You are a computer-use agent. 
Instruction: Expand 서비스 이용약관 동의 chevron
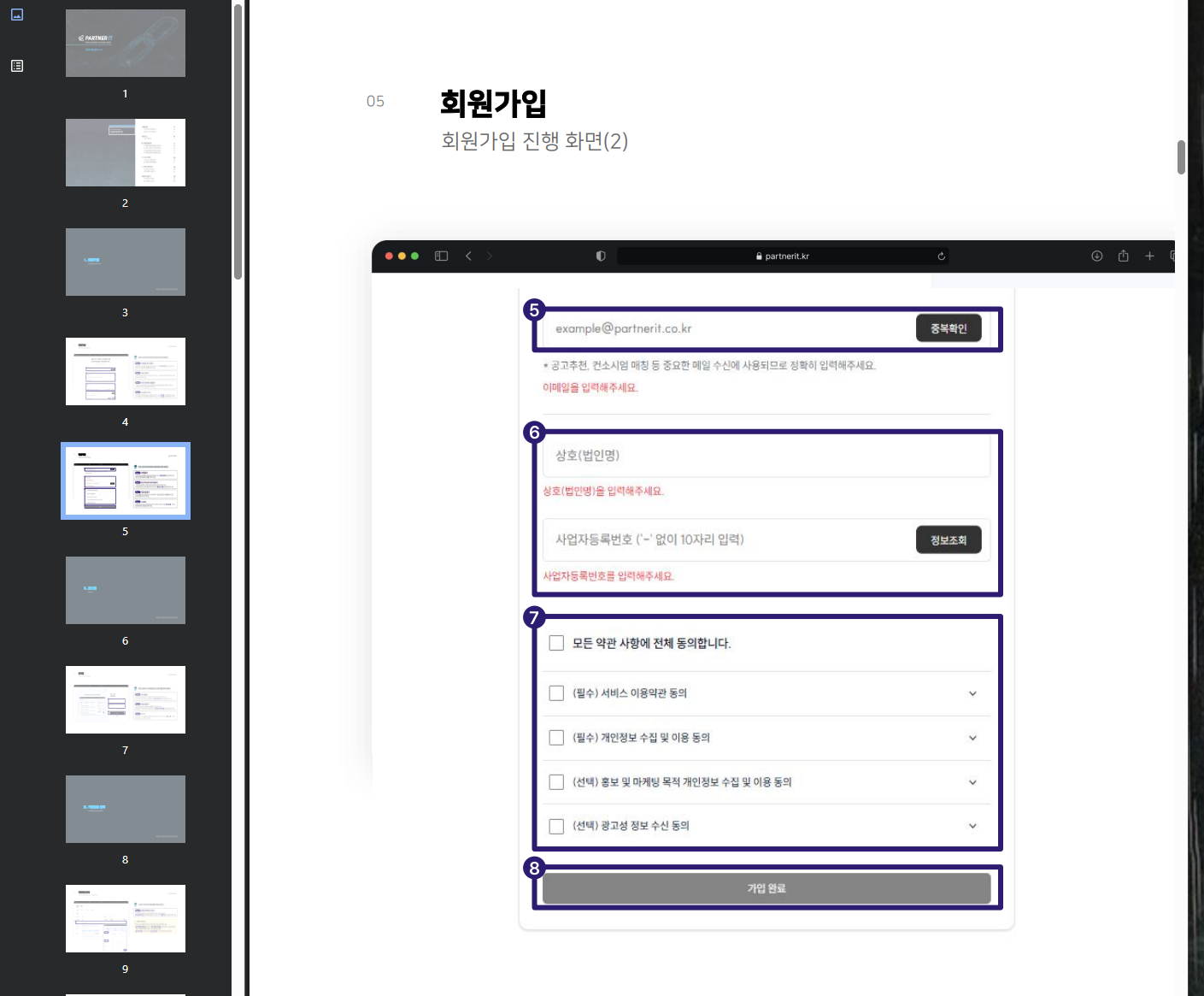(x=972, y=693)
